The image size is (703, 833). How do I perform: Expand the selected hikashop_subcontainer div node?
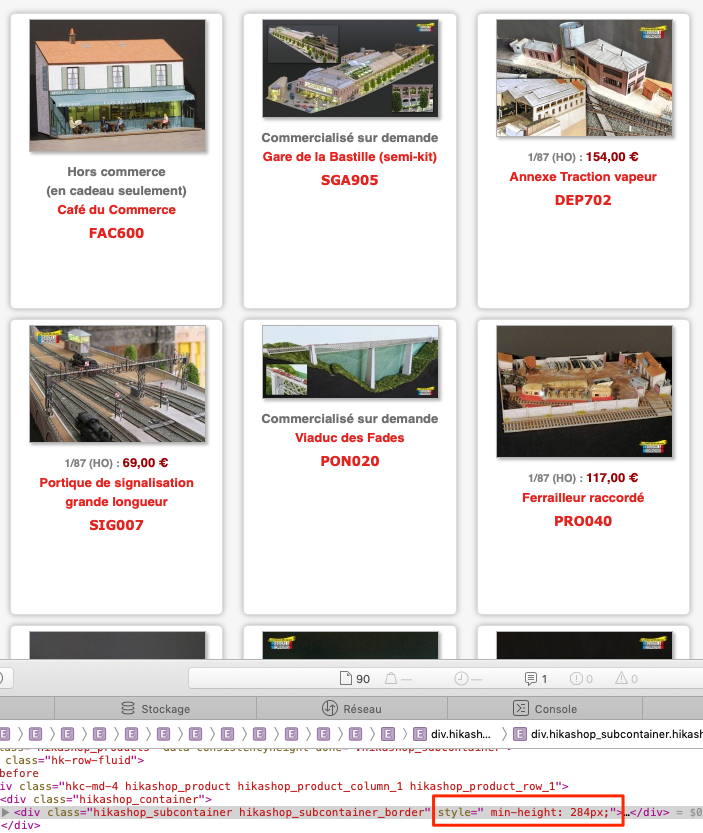pos(5,812)
